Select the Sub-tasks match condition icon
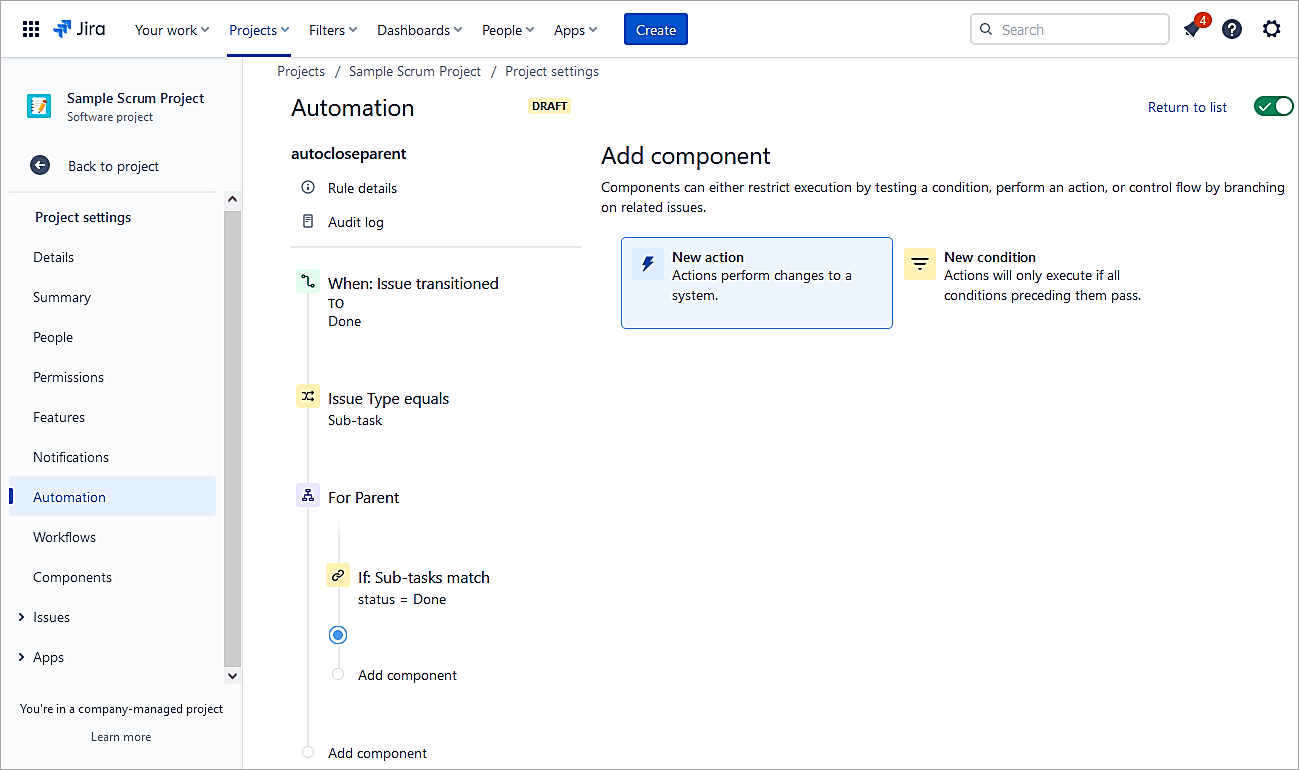 click(338, 576)
